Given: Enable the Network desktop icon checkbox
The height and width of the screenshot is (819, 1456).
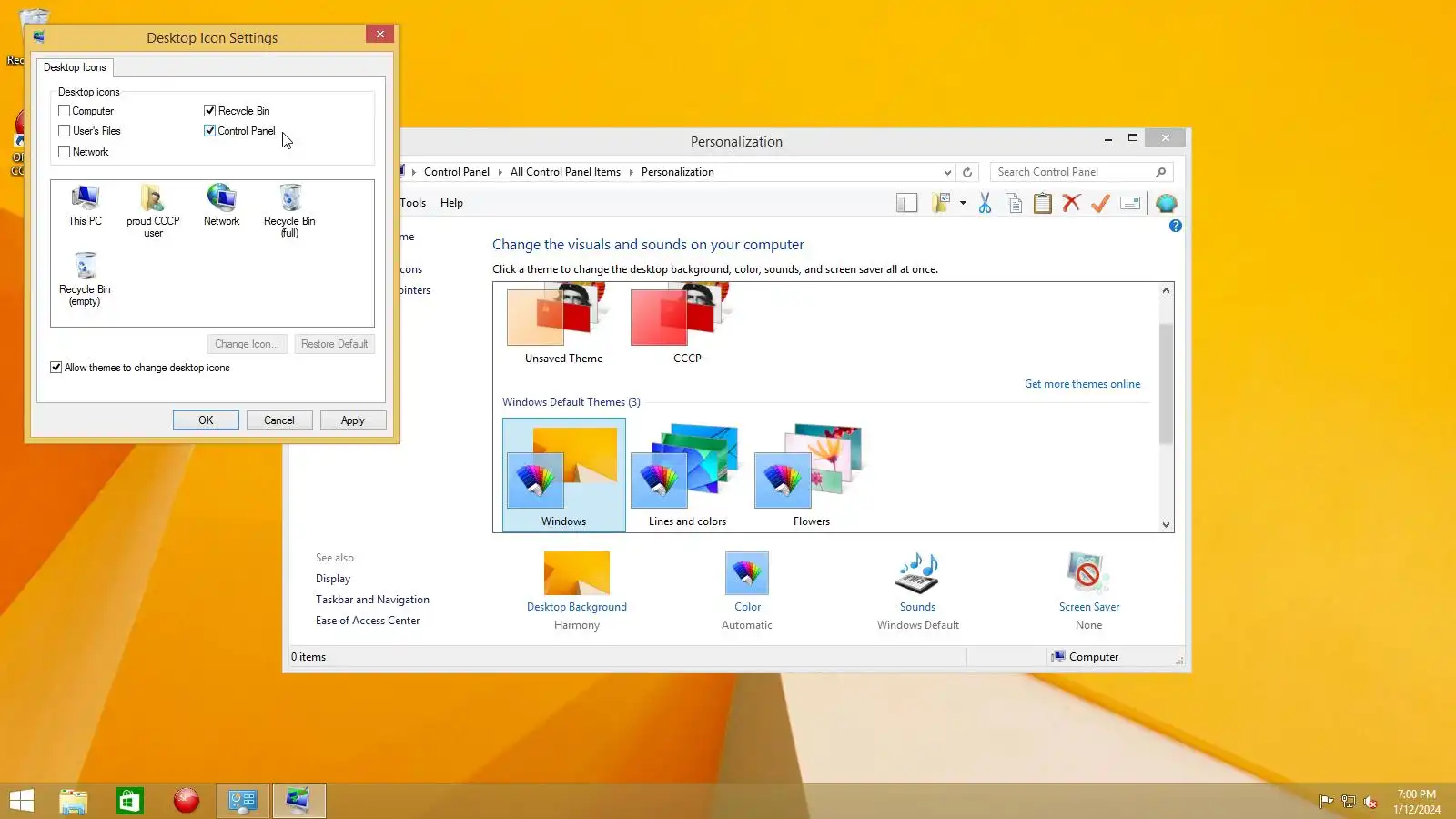Looking at the screenshot, I should tap(64, 152).
